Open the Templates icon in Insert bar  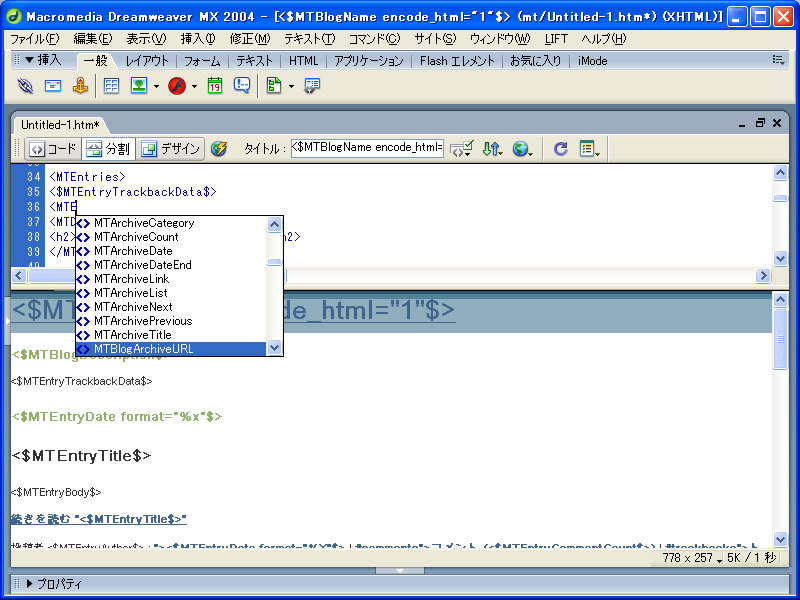[274, 86]
